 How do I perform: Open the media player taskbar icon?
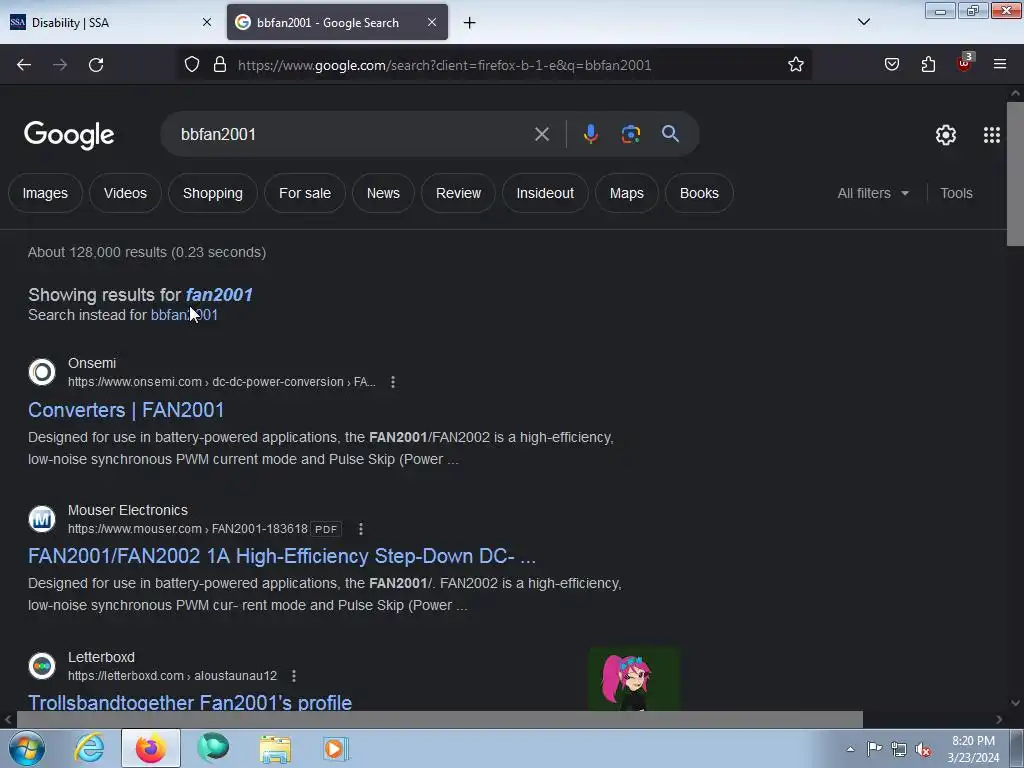point(336,748)
